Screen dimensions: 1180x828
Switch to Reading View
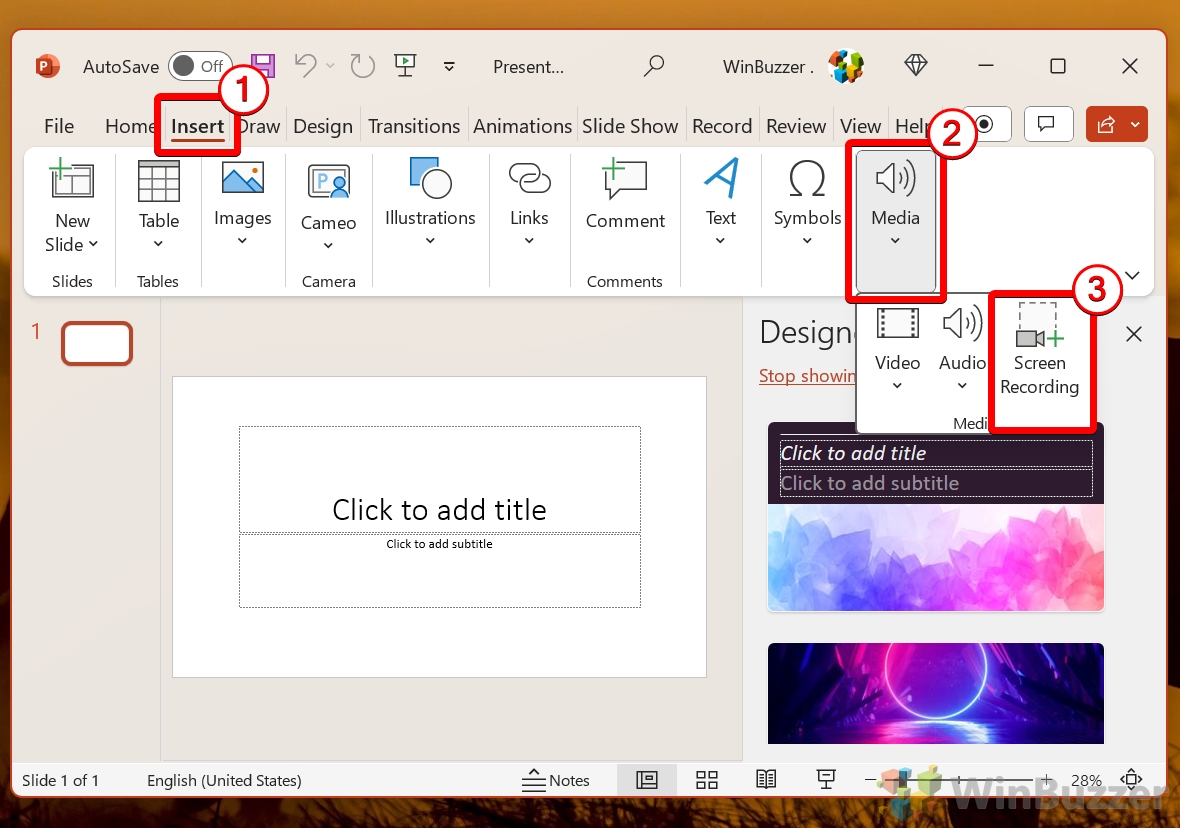[x=766, y=780]
